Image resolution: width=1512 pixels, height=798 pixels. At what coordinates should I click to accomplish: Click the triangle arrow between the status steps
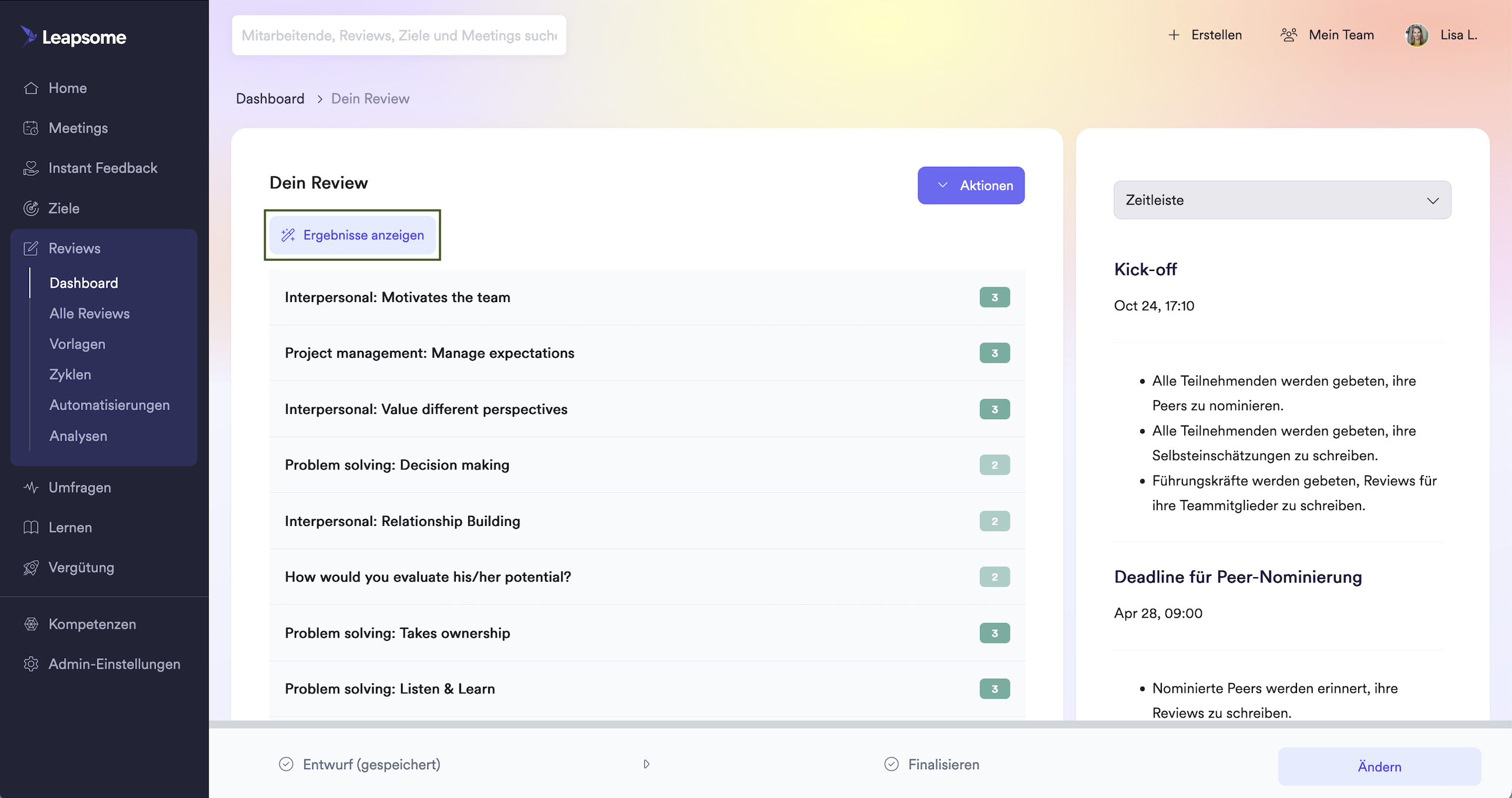coord(646,764)
